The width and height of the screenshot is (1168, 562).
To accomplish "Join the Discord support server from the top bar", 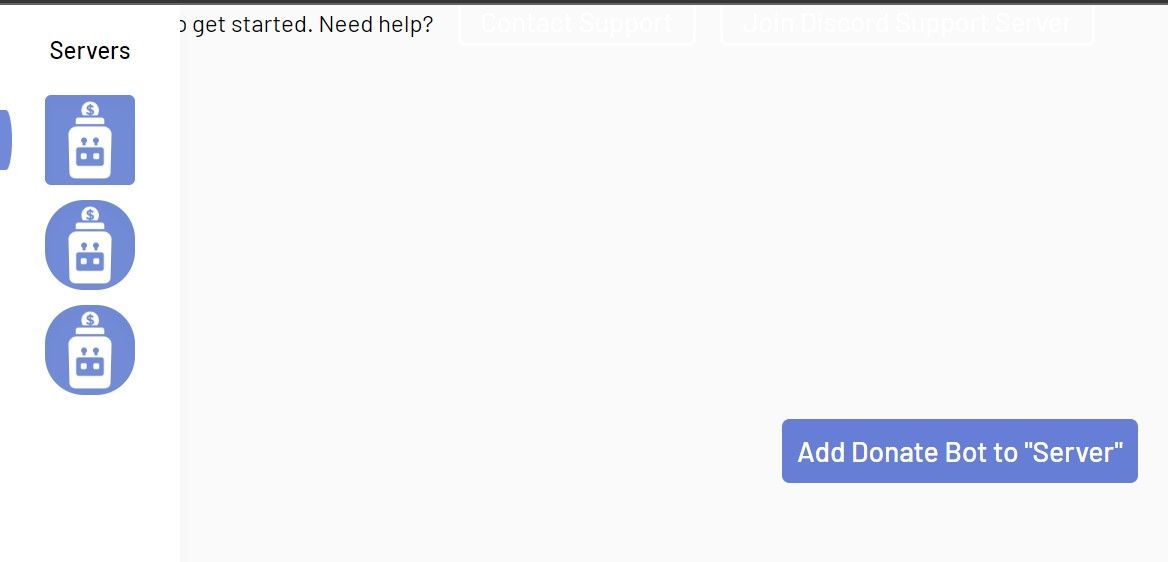I will (907, 24).
